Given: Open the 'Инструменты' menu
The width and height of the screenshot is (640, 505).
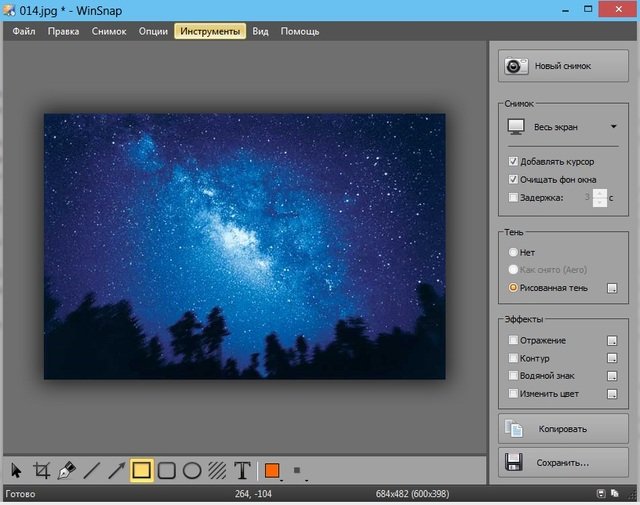Looking at the screenshot, I should coord(210,31).
